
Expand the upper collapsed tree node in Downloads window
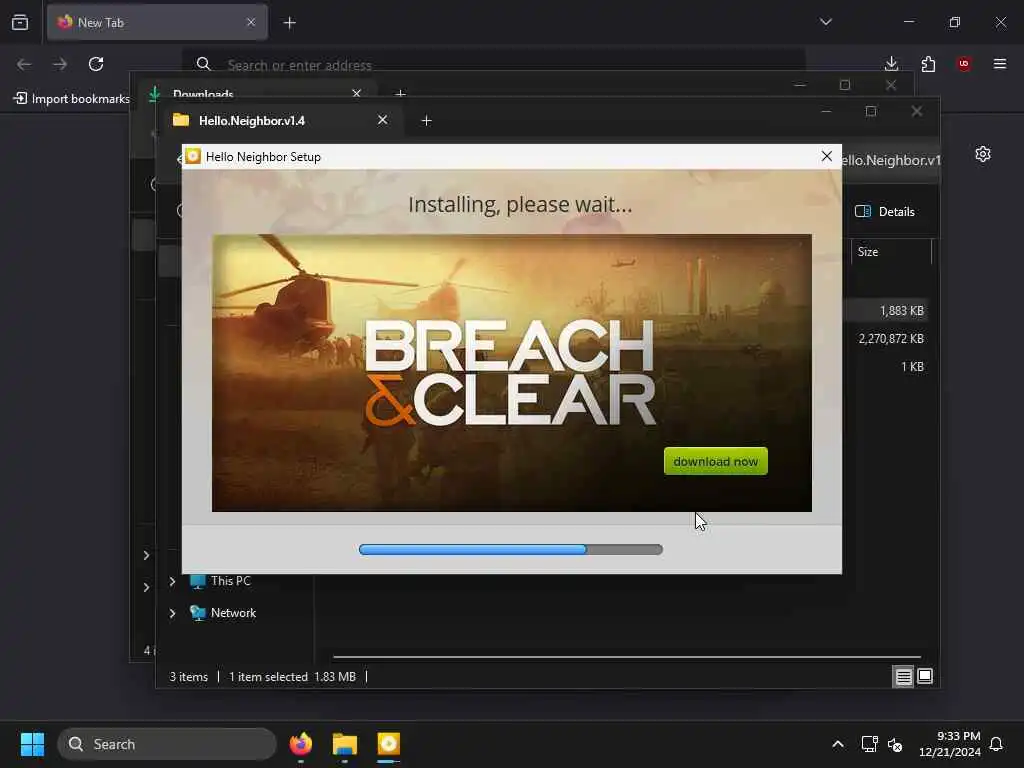[x=146, y=555]
